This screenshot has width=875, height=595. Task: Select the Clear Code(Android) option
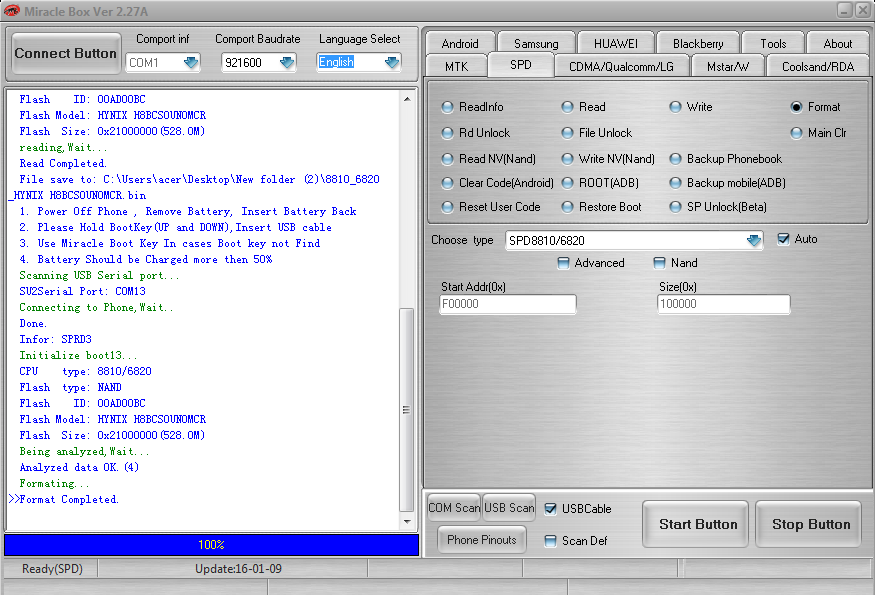(447, 183)
